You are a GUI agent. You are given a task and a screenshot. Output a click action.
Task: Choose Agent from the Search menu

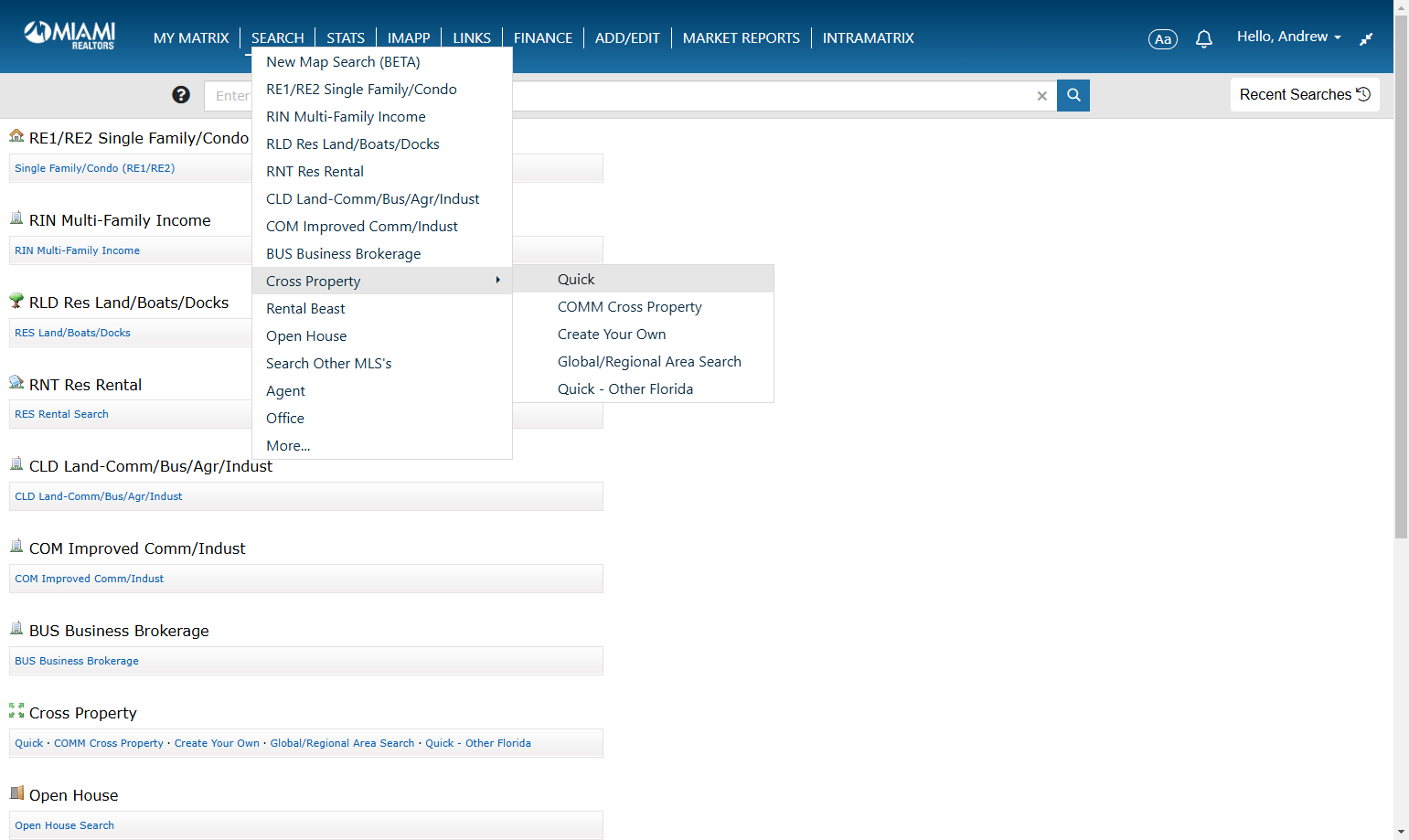[x=381, y=390]
